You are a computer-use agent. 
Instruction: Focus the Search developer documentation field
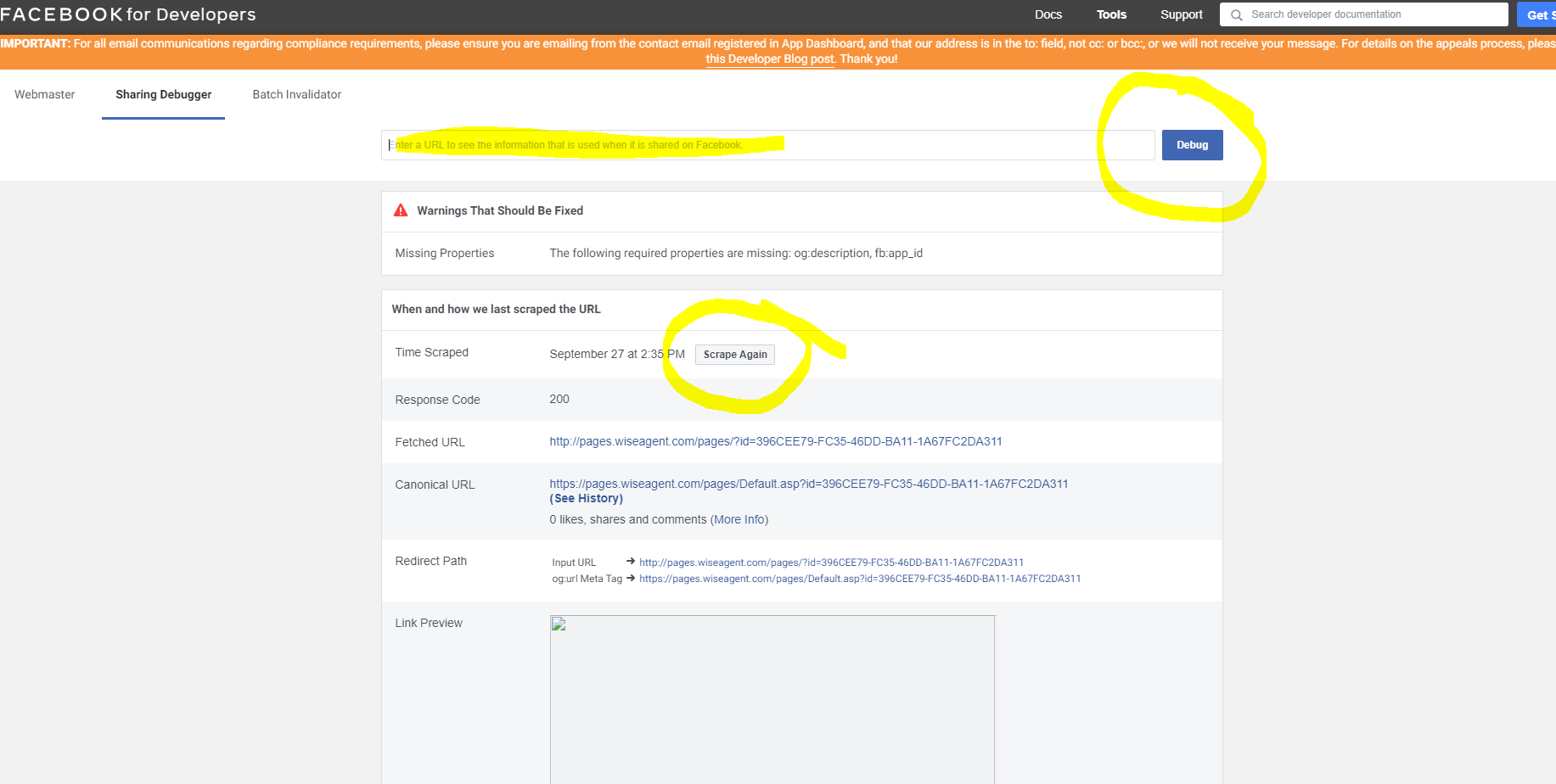tap(1363, 14)
